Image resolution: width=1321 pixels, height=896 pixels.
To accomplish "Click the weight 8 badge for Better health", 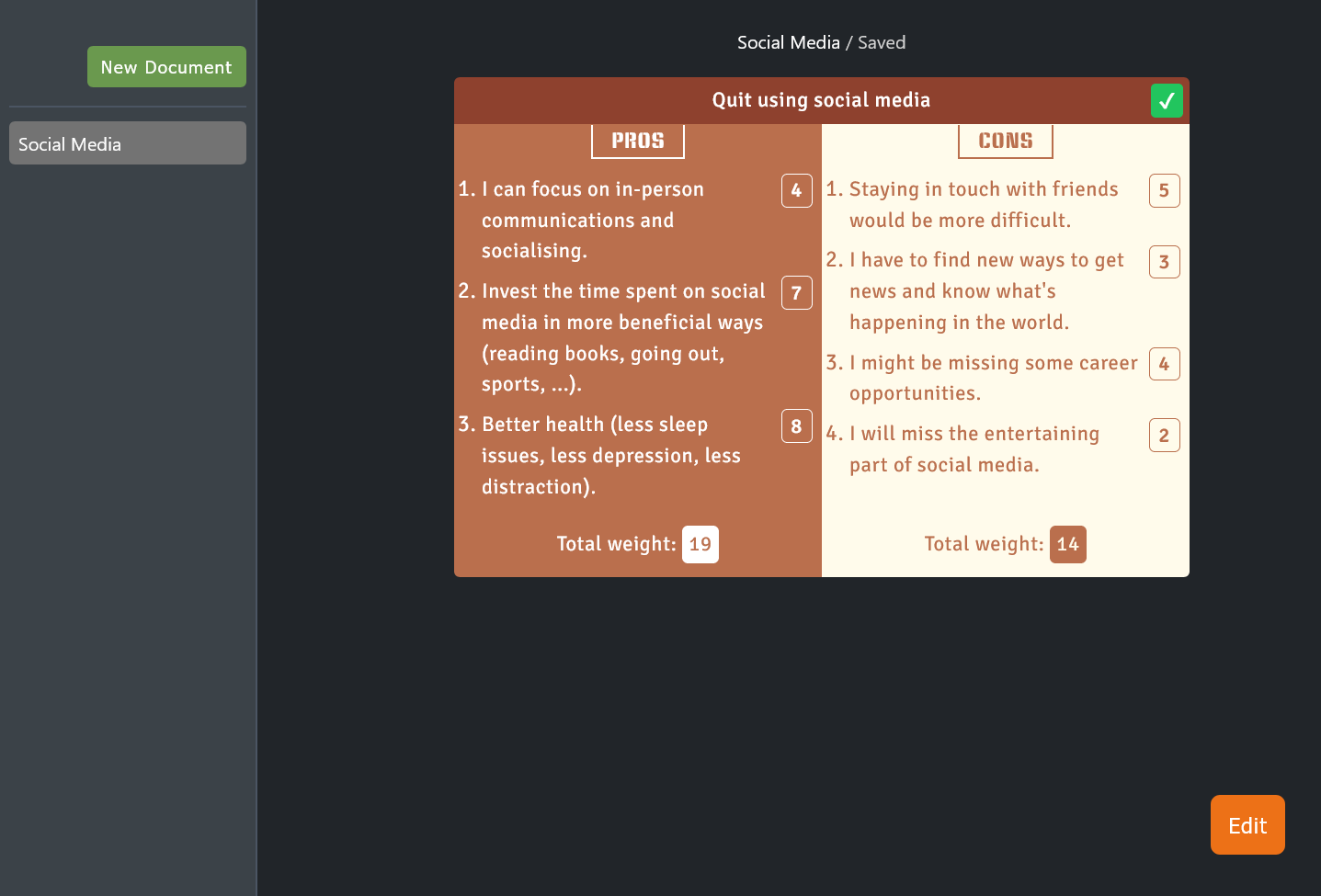I will 796,426.
